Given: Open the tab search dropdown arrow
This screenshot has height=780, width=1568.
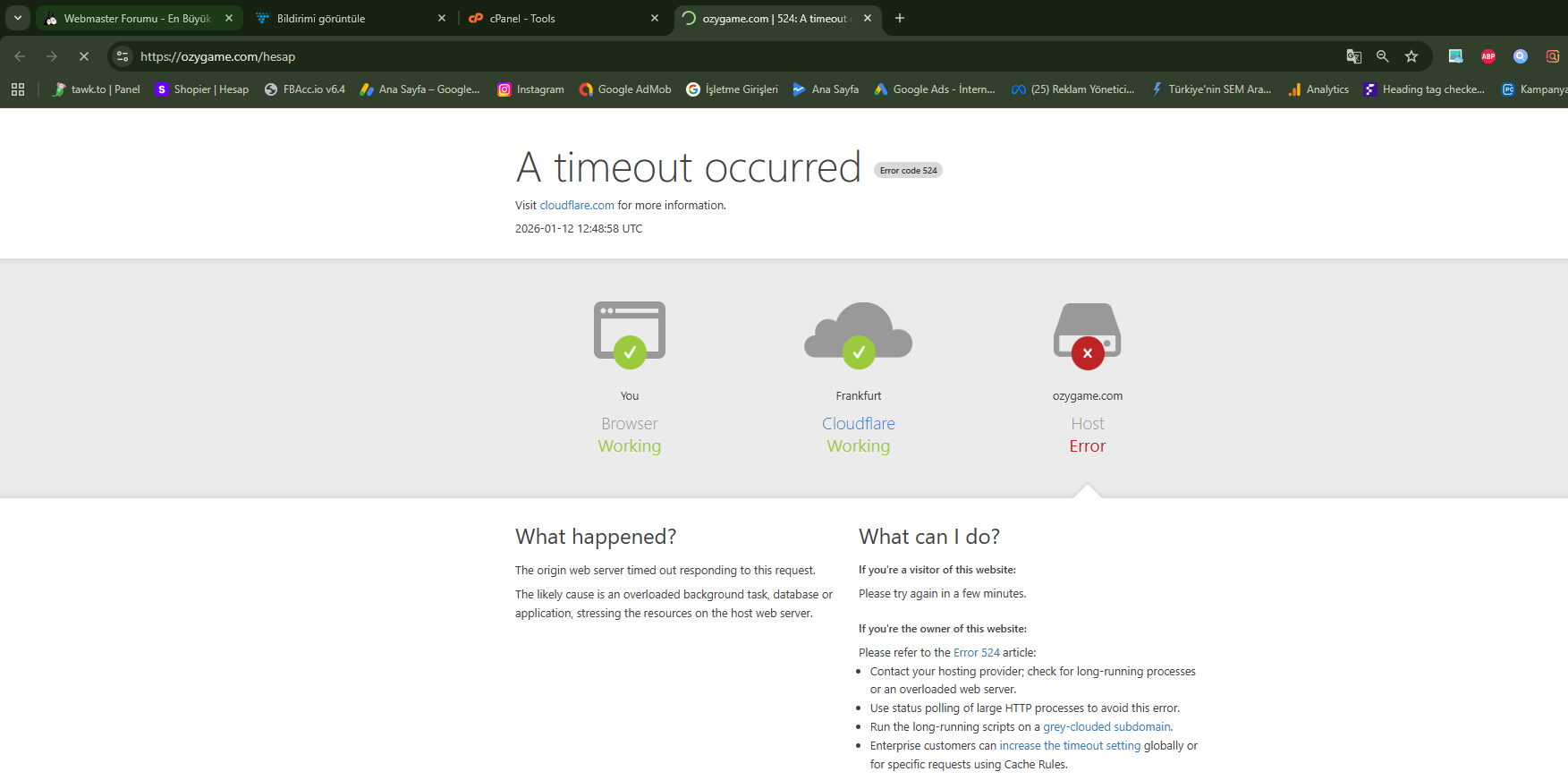Looking at the screenshot, I should (x=18, y=18).
